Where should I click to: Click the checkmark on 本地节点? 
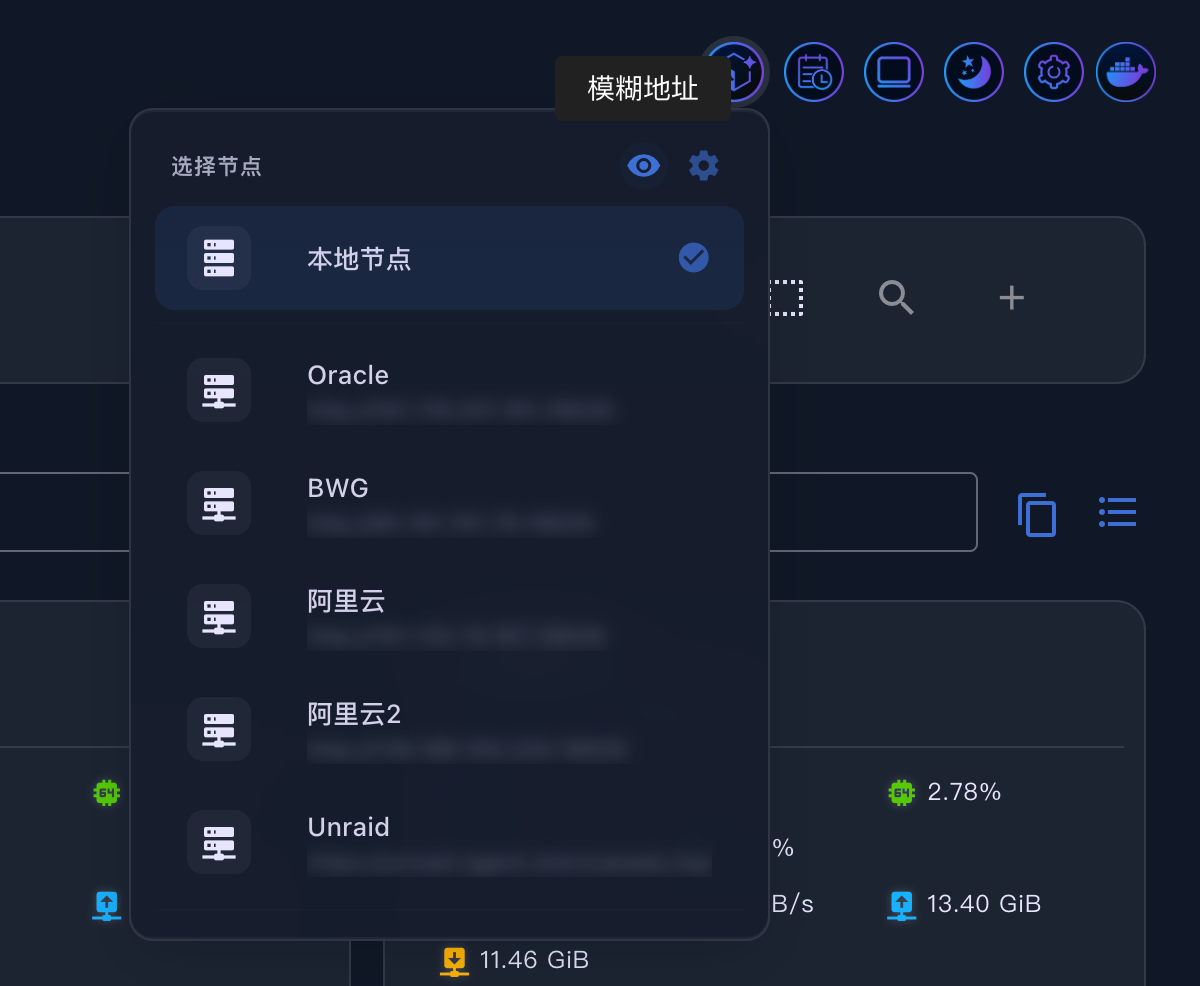tap(693, 258)
